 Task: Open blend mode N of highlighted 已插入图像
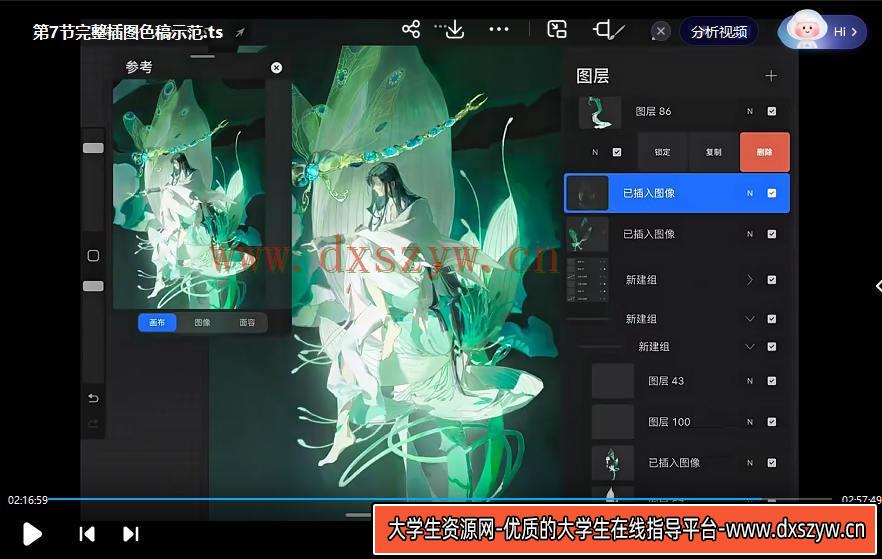click(x=750, y=193)
